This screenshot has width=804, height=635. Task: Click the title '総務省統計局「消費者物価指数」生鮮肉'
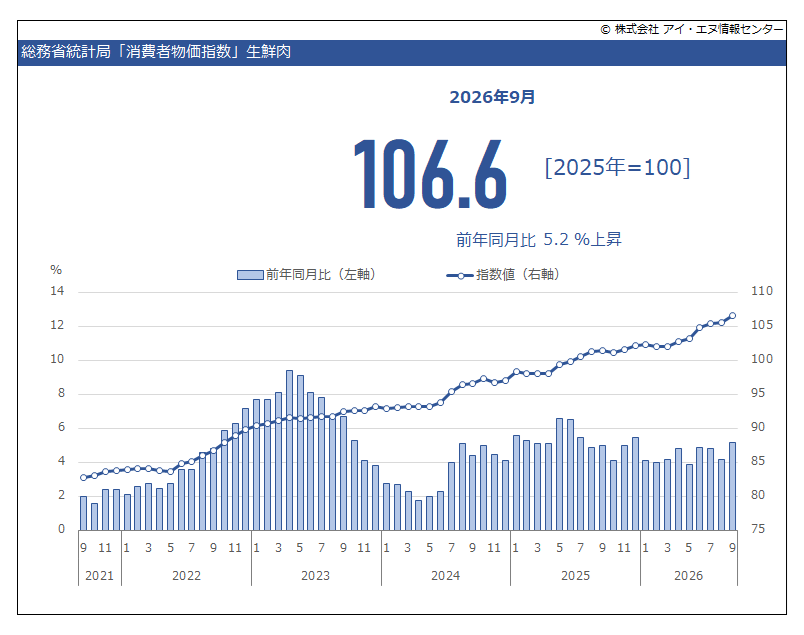(156, 52)
